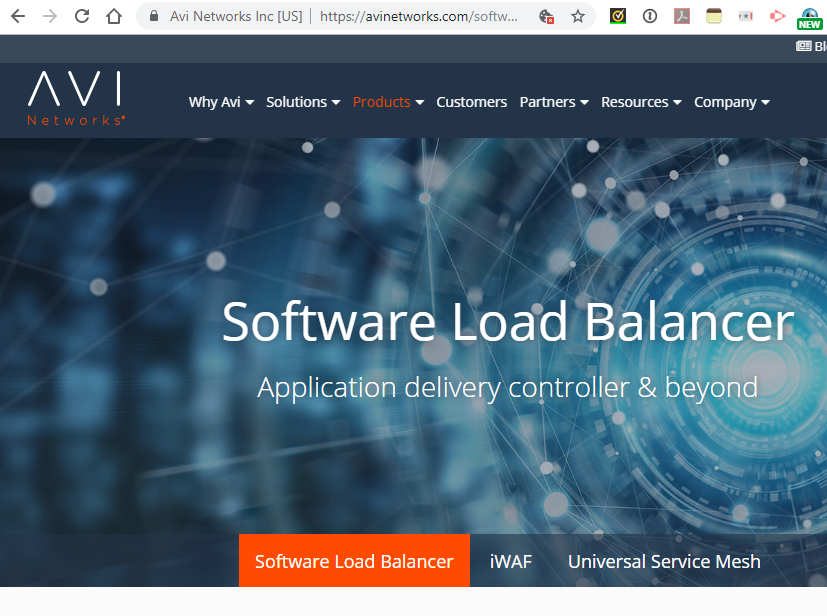Expand the Resources dropdown menu

(641, 102)
